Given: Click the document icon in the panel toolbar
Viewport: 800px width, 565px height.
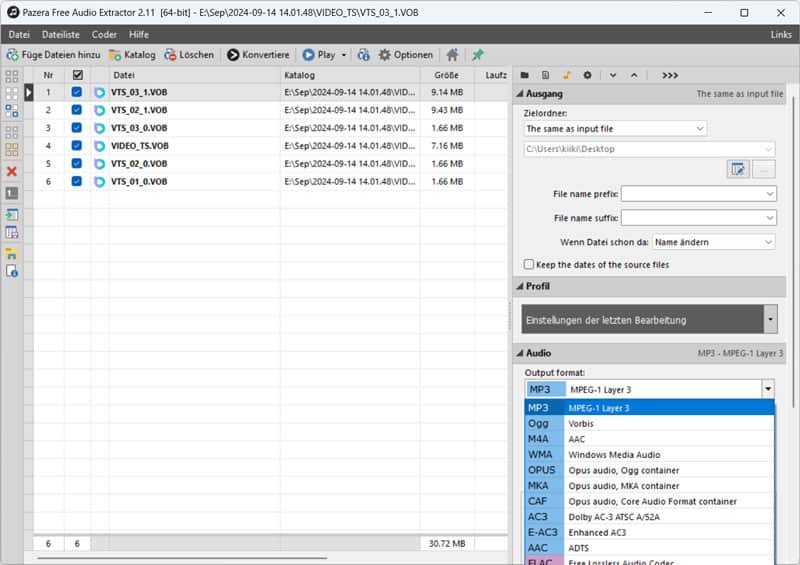Looking at the screenshot, I should coord(545,75).
